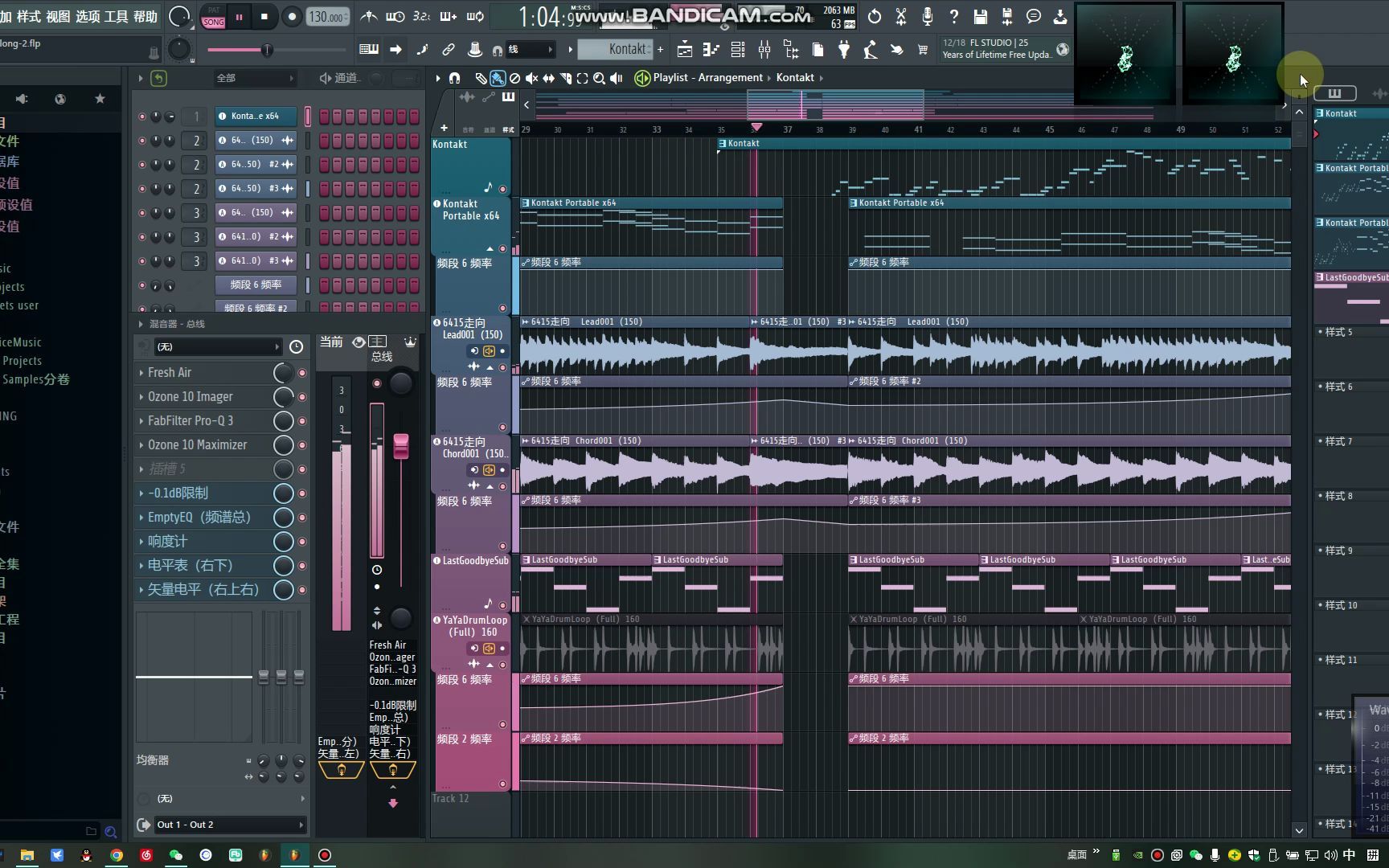
Task: Click the undo history refresh icon
Action: pyautogui.click(x=875, y=16)
